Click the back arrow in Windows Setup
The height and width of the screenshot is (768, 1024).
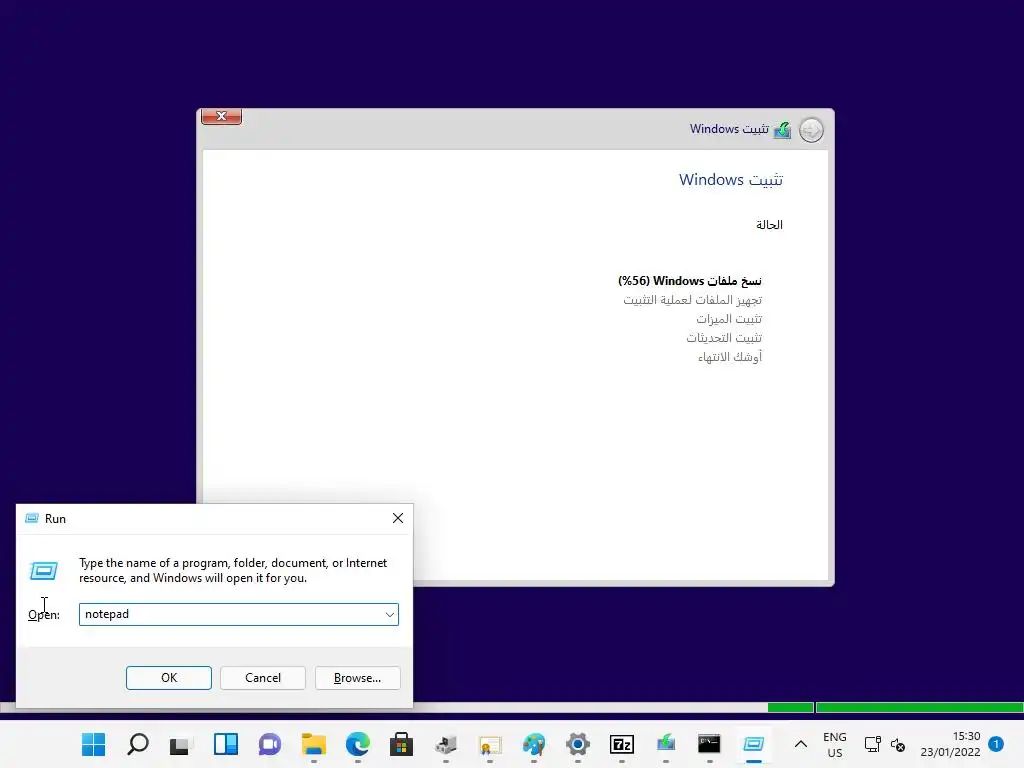point(811,130)
